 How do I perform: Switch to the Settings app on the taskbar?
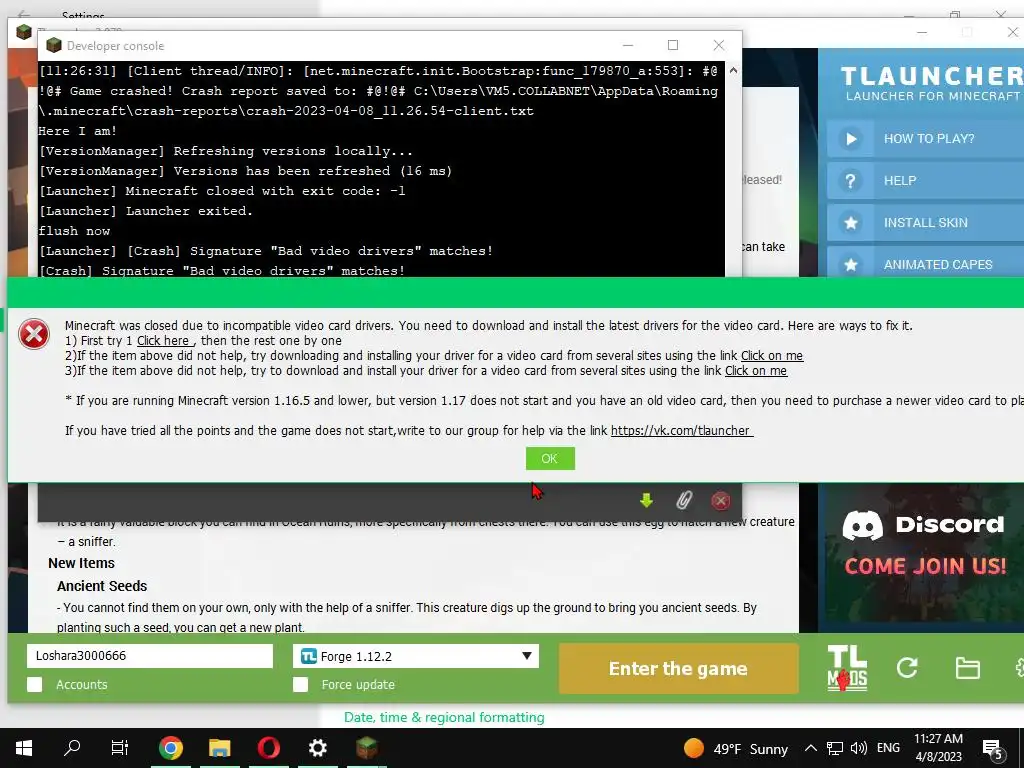pos(317,748)
